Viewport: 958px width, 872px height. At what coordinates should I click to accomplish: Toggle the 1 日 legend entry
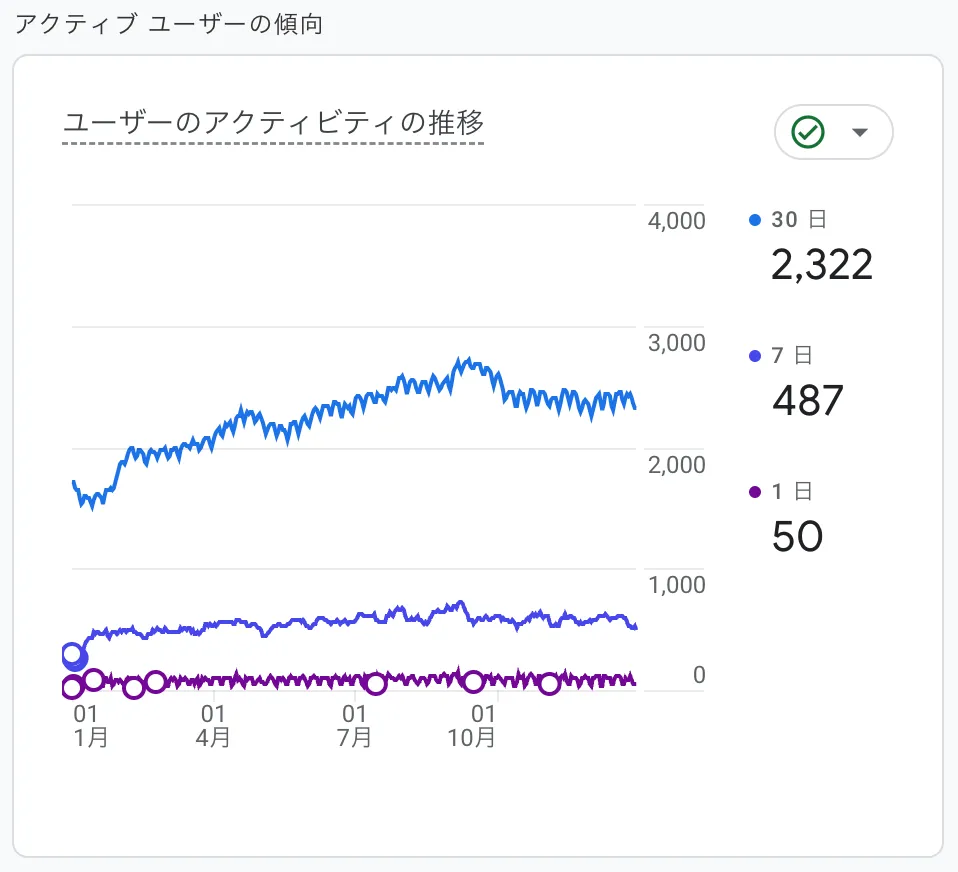coord(785,492)
